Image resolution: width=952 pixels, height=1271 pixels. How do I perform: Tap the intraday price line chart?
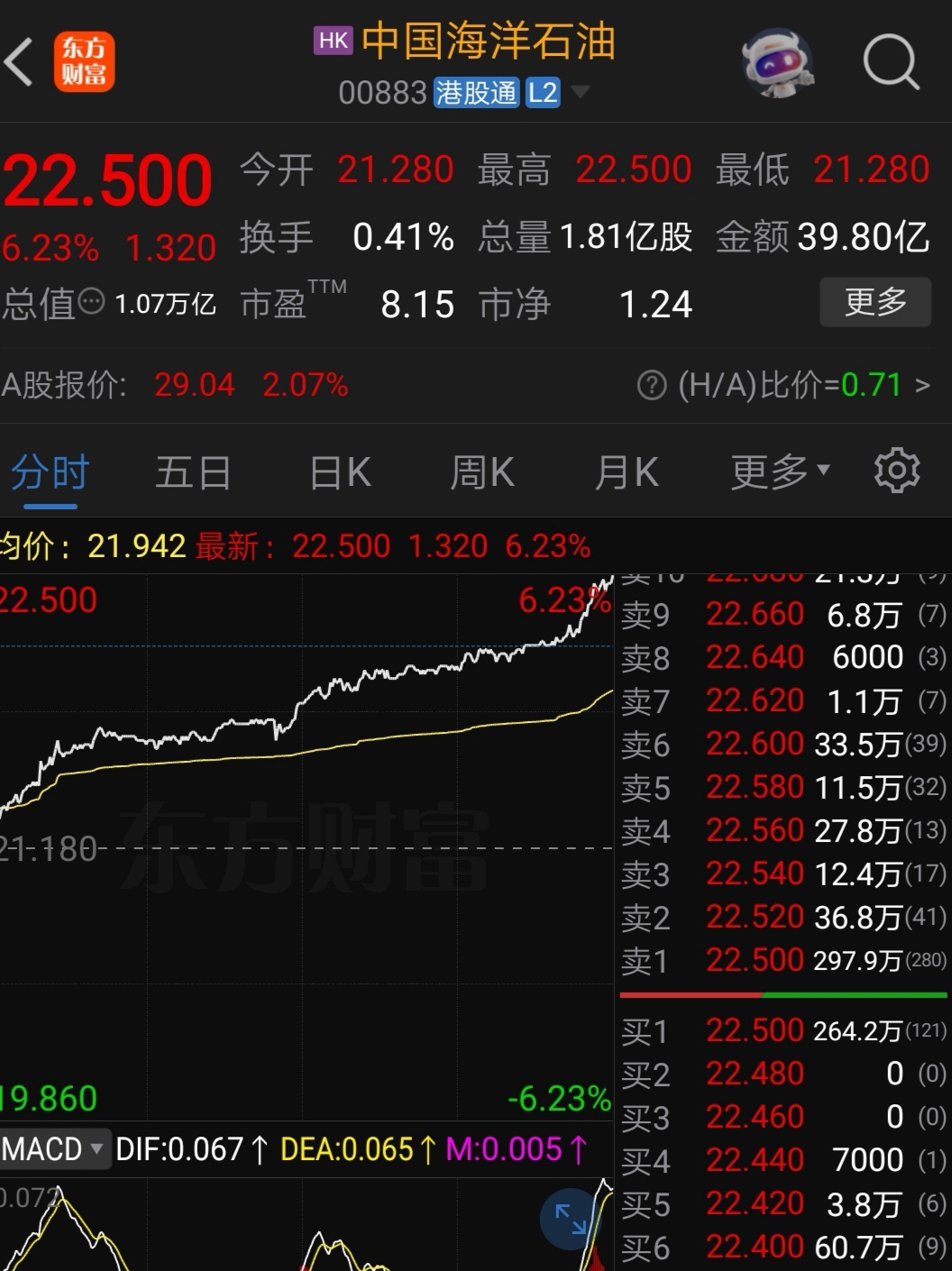tap(307, 847)
